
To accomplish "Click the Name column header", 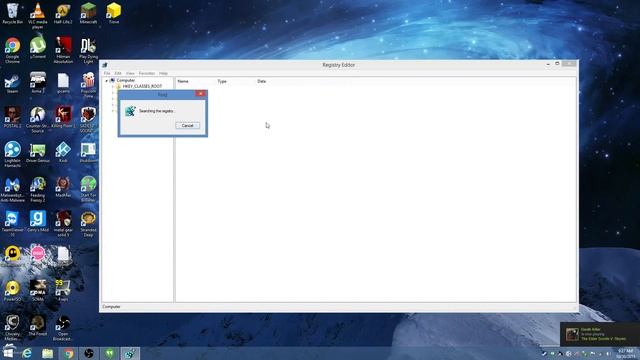I will click(x=183, y=81).
